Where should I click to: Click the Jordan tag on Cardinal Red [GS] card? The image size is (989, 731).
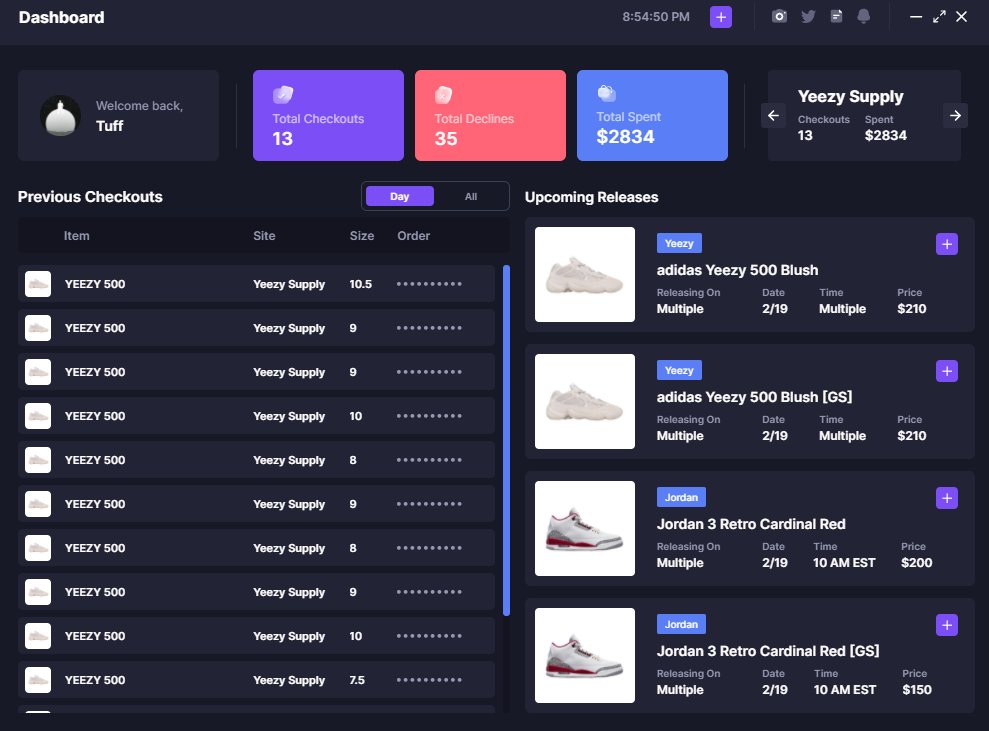(x=681, y=624)
